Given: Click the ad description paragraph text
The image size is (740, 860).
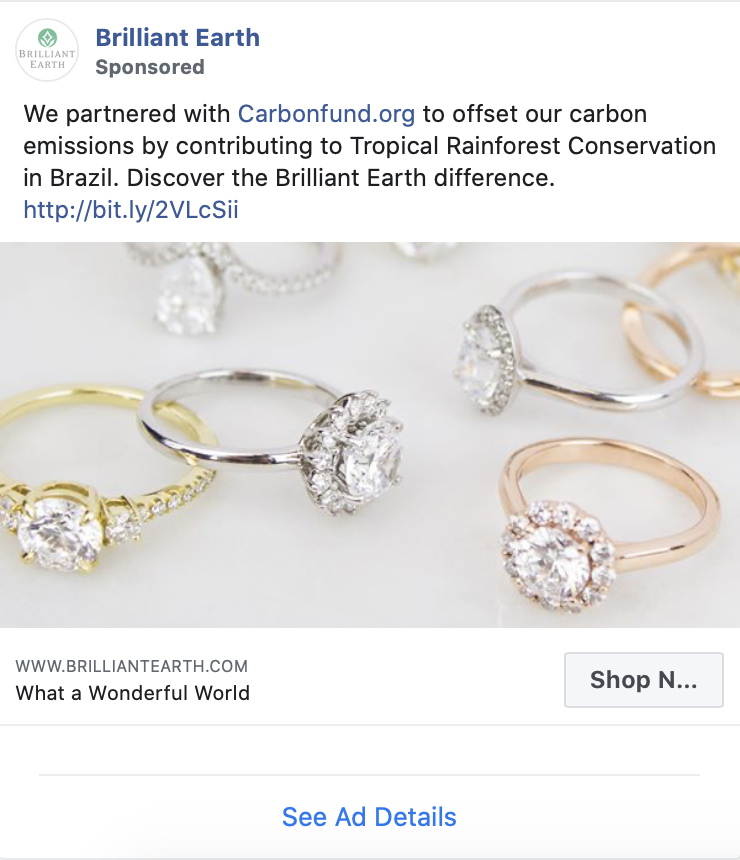Looking at the screenshot, I should (x=369, y=146).
